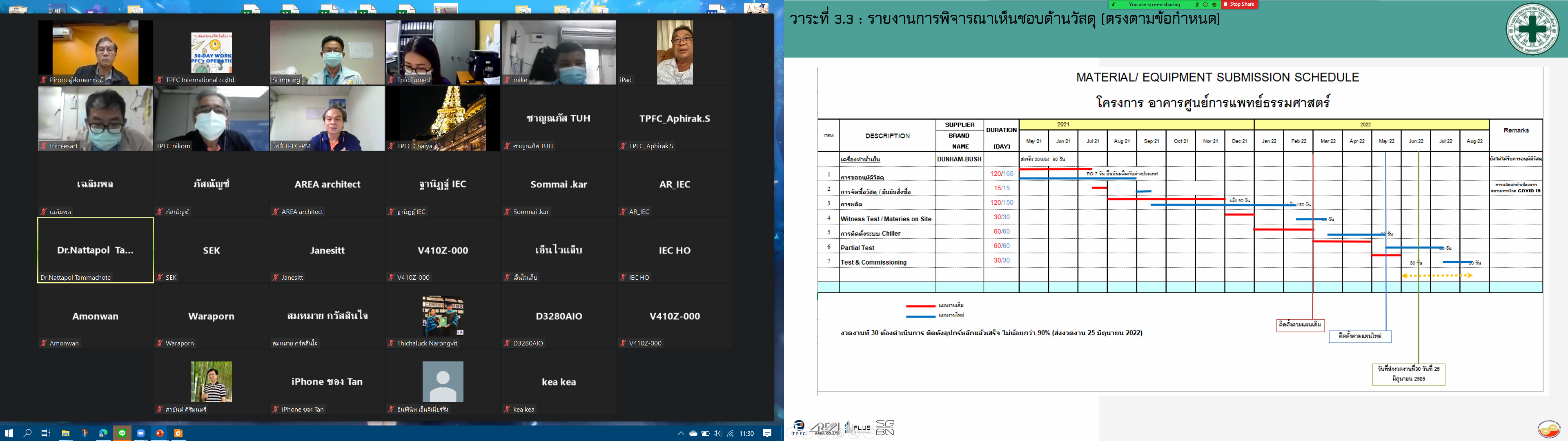The width and height of the screenshot is (1568, 441).
Task: Open File Explorer from the taskbar
Action: [x=65, y=433]
